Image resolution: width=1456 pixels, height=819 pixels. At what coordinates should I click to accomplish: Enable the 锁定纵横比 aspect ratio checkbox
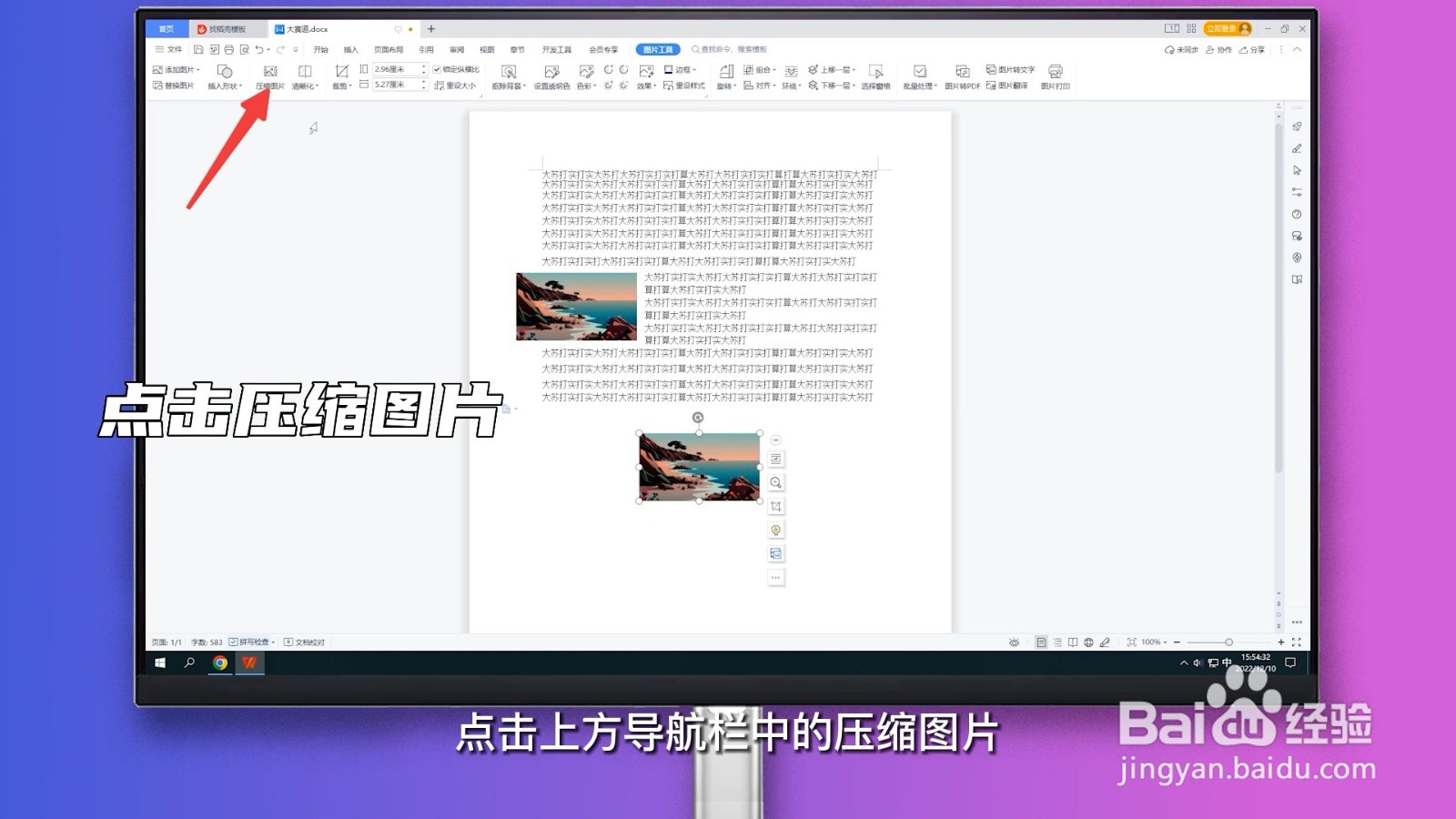[437, 71]
